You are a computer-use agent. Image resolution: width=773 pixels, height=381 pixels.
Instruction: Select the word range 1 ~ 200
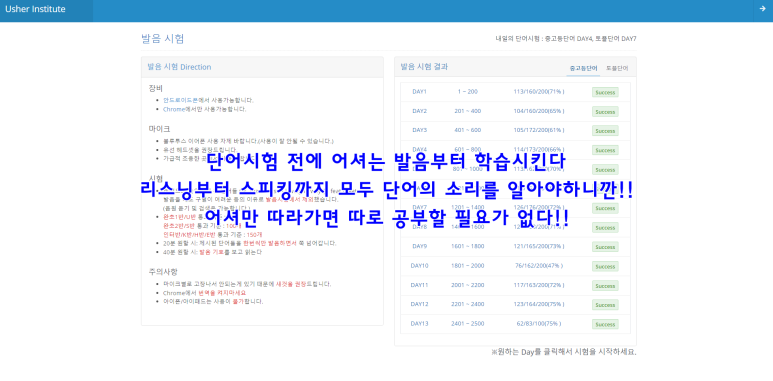point(467,92)
